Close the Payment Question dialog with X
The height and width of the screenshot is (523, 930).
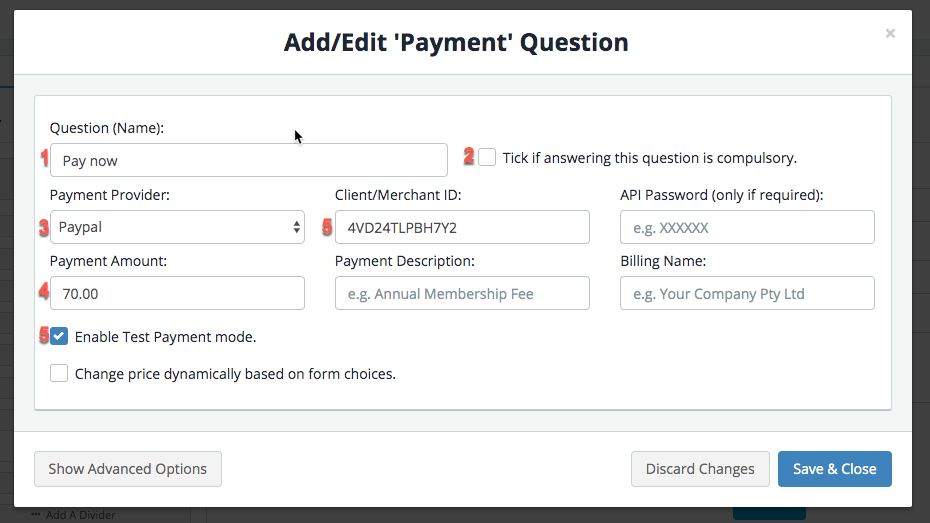point(890,34)
